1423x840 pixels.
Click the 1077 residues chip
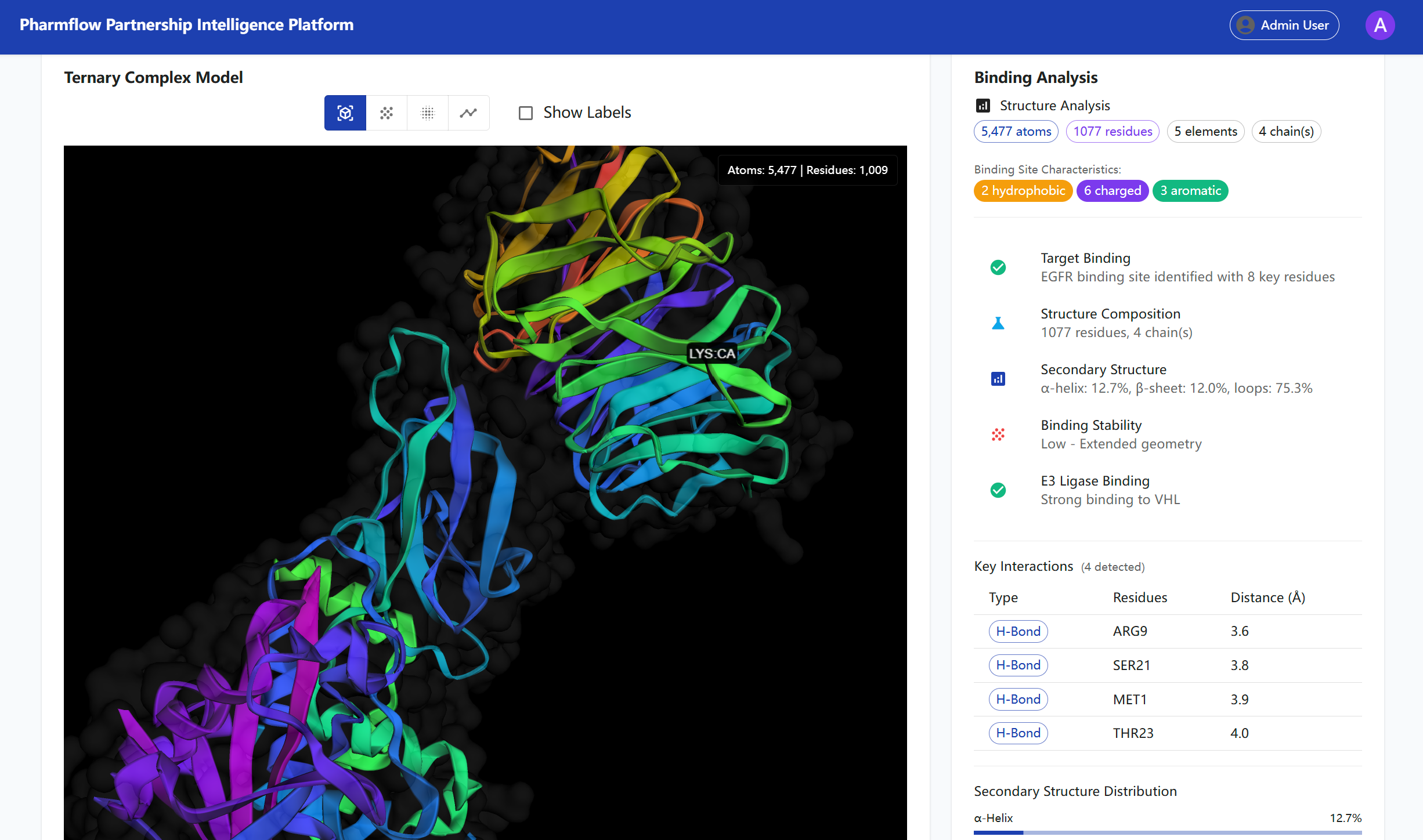click(x=1113, y=132)
